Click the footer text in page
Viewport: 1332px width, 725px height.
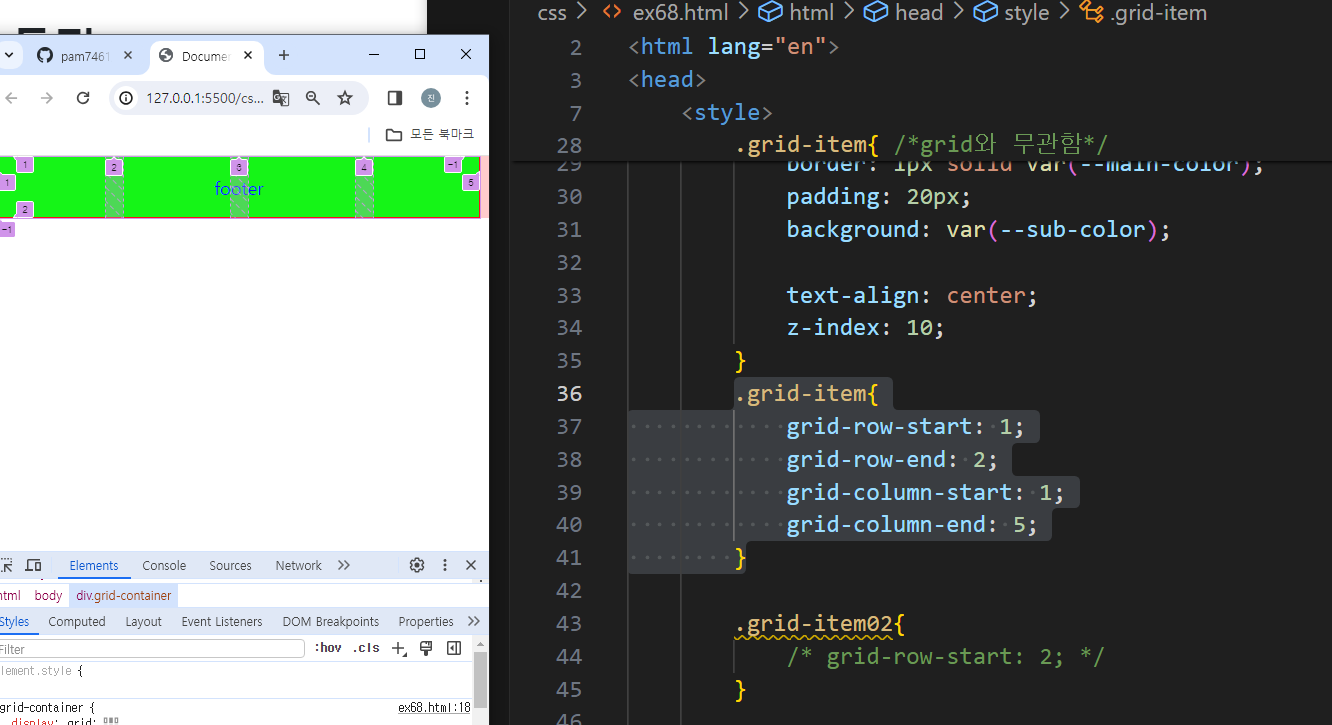239,189
